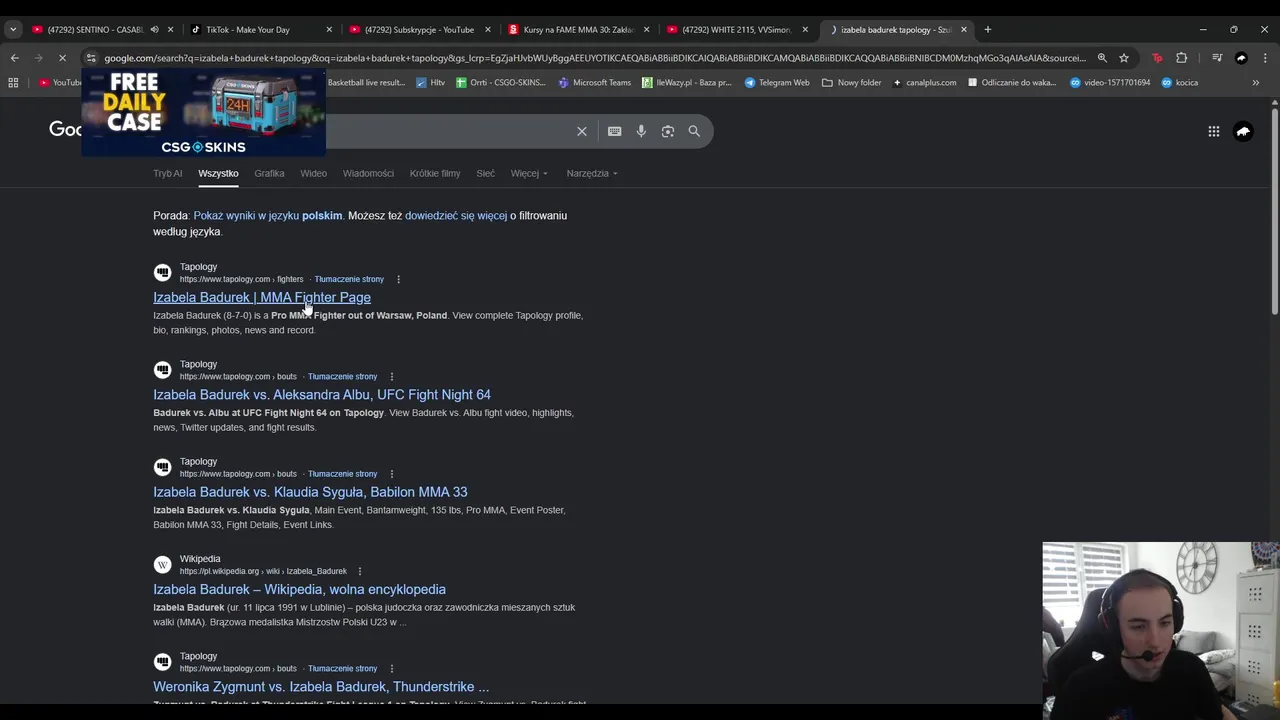Open more options for Badurek vs. Albu result

(x=391, y=377)
